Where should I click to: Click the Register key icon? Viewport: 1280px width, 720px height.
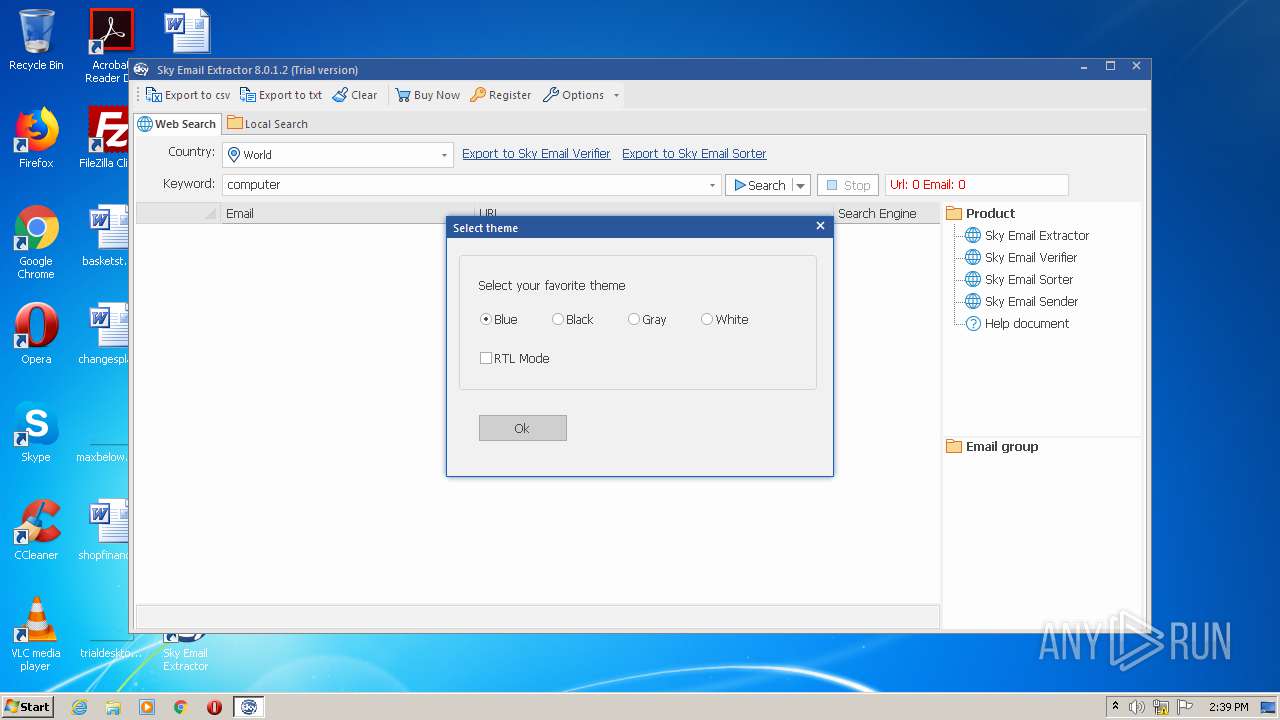[x=478, y=95]
